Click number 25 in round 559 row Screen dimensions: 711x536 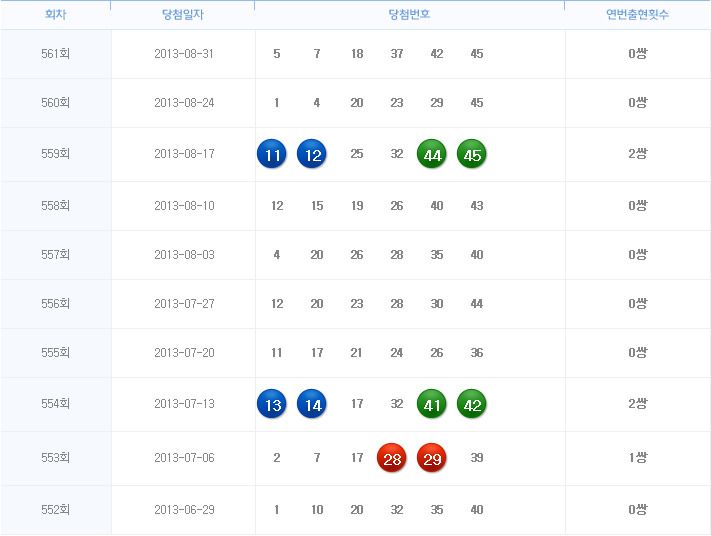[357, 154]
